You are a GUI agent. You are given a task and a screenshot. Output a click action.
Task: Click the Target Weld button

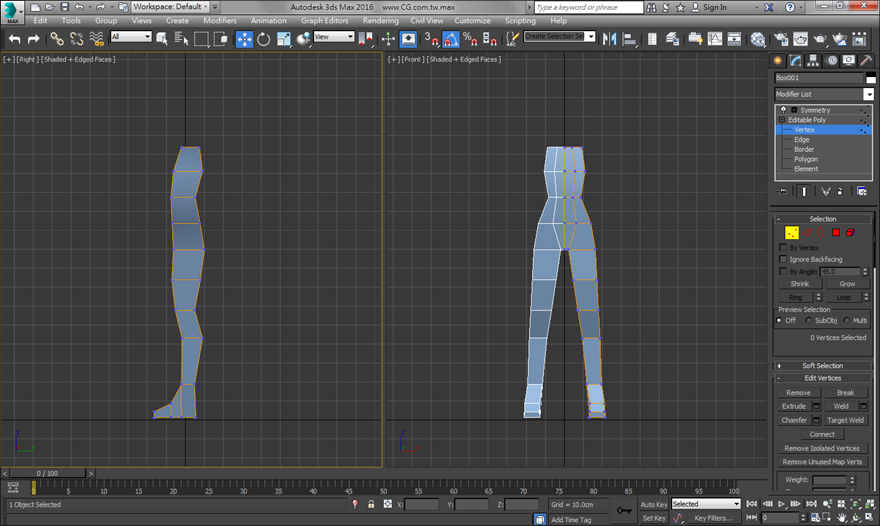[x=845, y=420]
